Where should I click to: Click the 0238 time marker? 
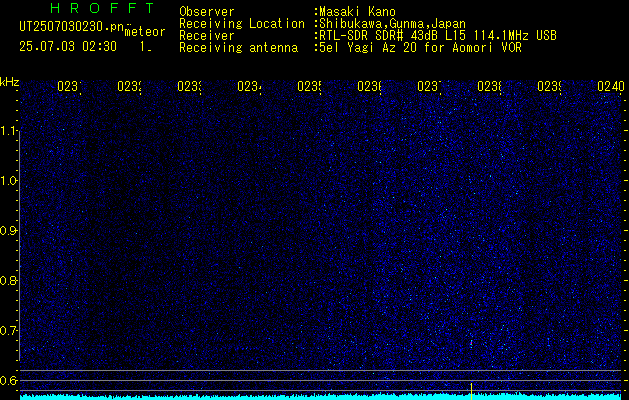point(489,86)
